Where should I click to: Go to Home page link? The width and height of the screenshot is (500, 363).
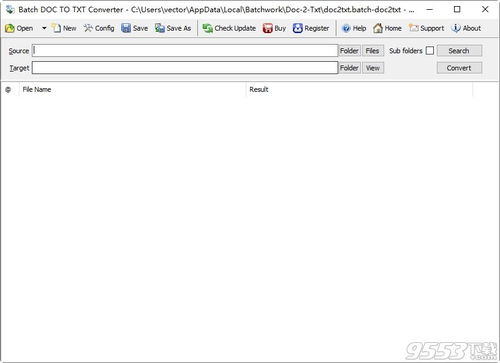pyautogui.click(x=387, y=28)
